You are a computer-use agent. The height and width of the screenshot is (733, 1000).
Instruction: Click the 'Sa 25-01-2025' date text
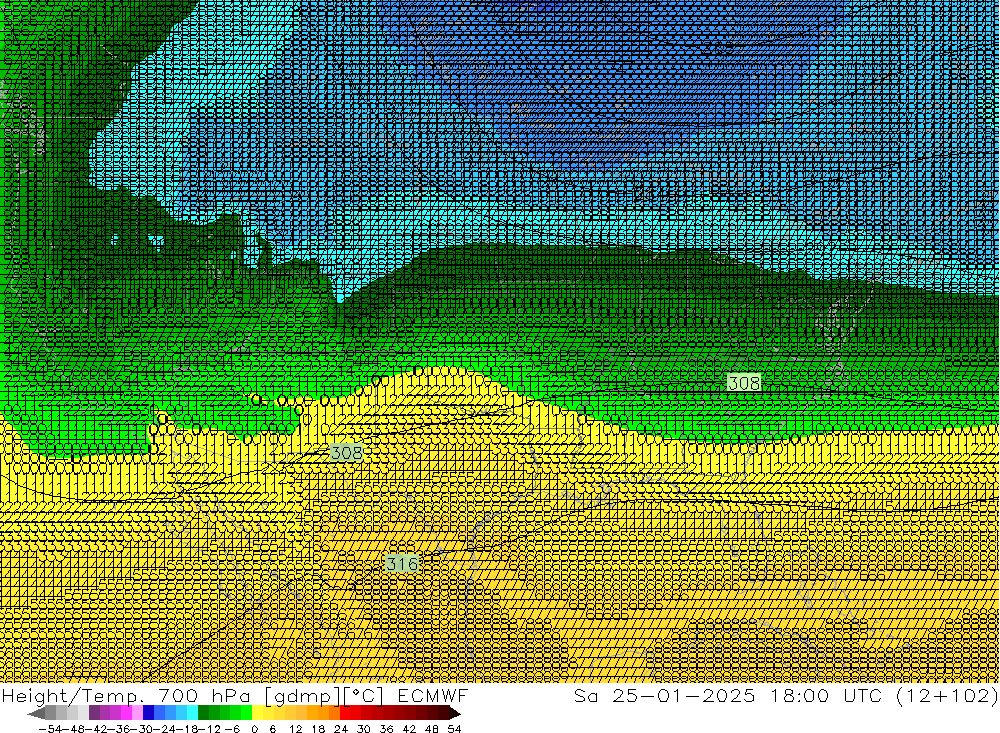coord(665,695)
